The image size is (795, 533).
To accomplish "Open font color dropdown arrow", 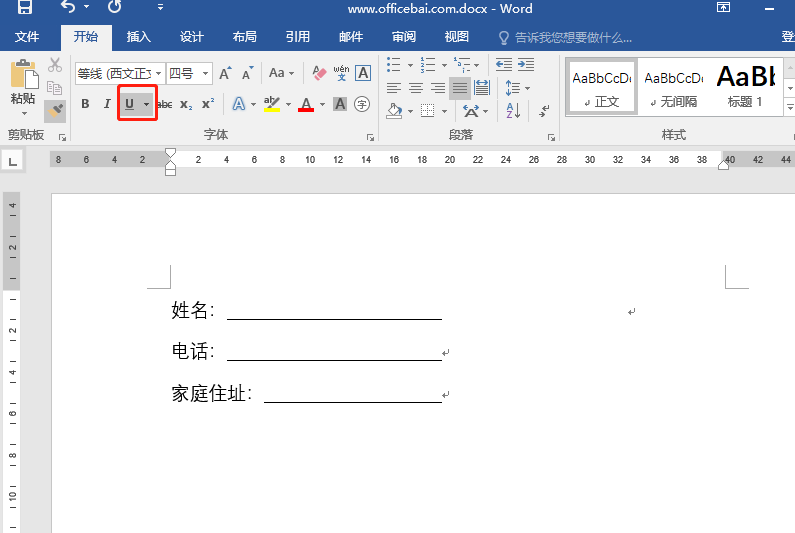I will pos(322,105).
